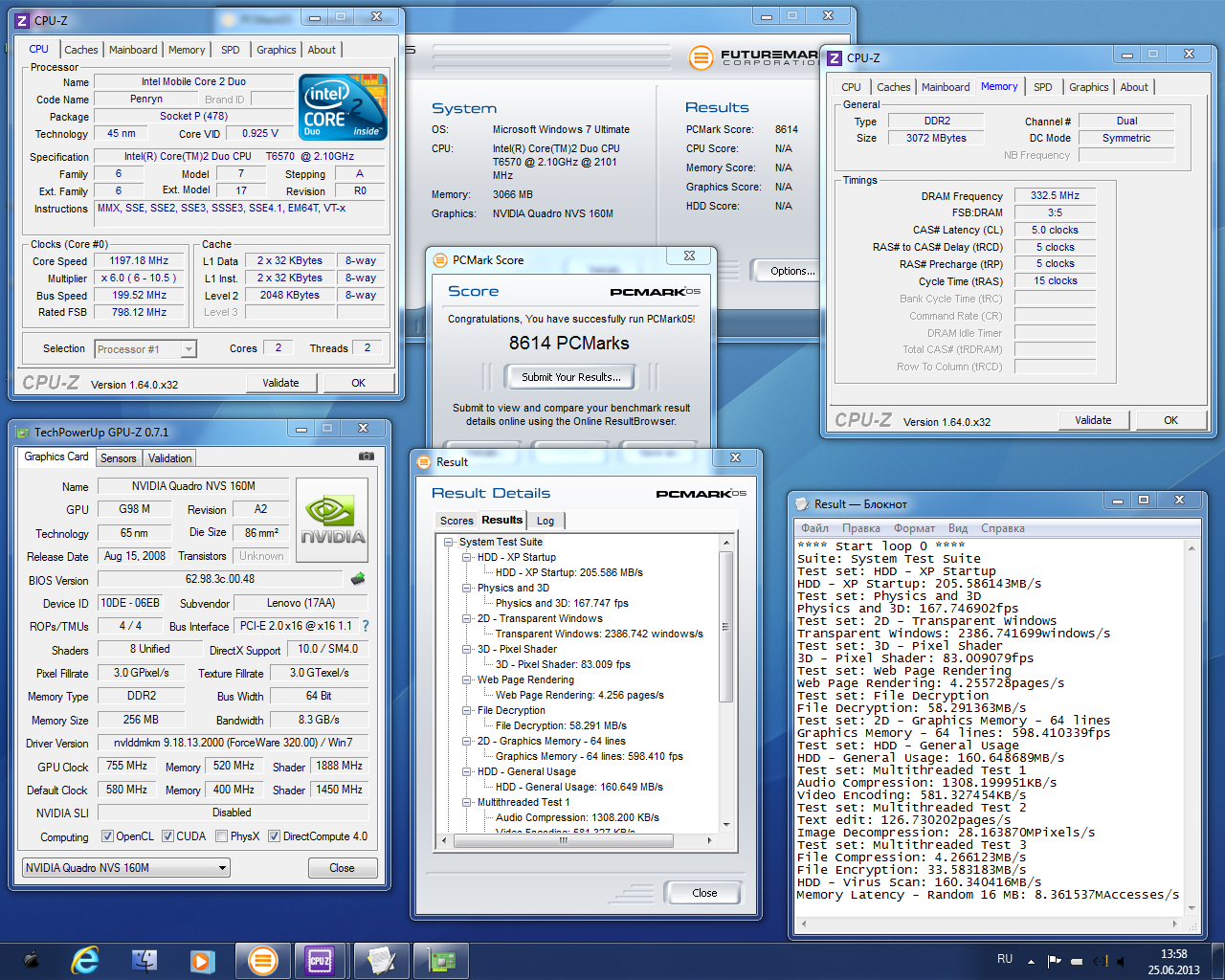Click the GPU-Z screenshot camera icon
The image size is (1225, 980).
[x=366, y=457]
